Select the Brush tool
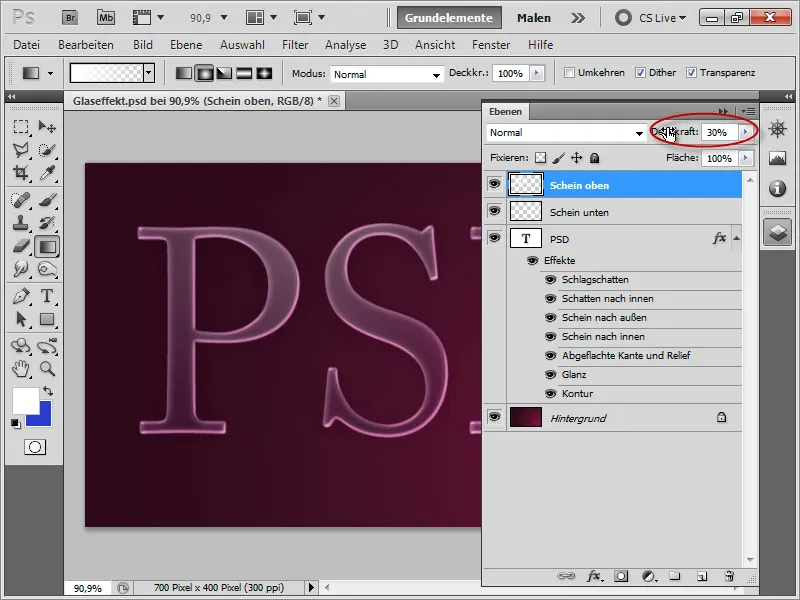Viewport: 800px width, 600px height. 47,200
